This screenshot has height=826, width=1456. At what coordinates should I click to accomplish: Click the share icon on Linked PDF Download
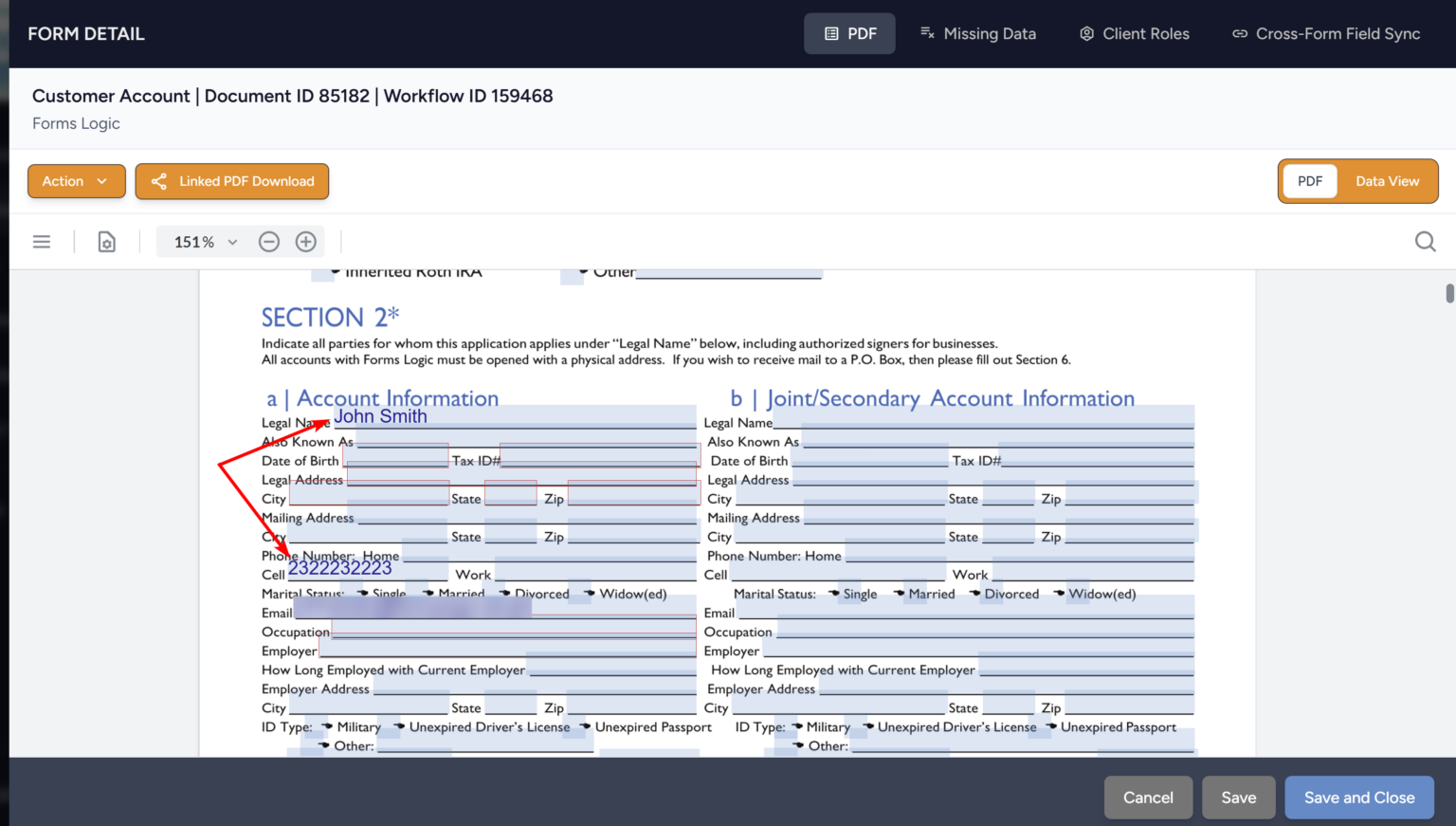pyautogui.click(x=159, y=181)
